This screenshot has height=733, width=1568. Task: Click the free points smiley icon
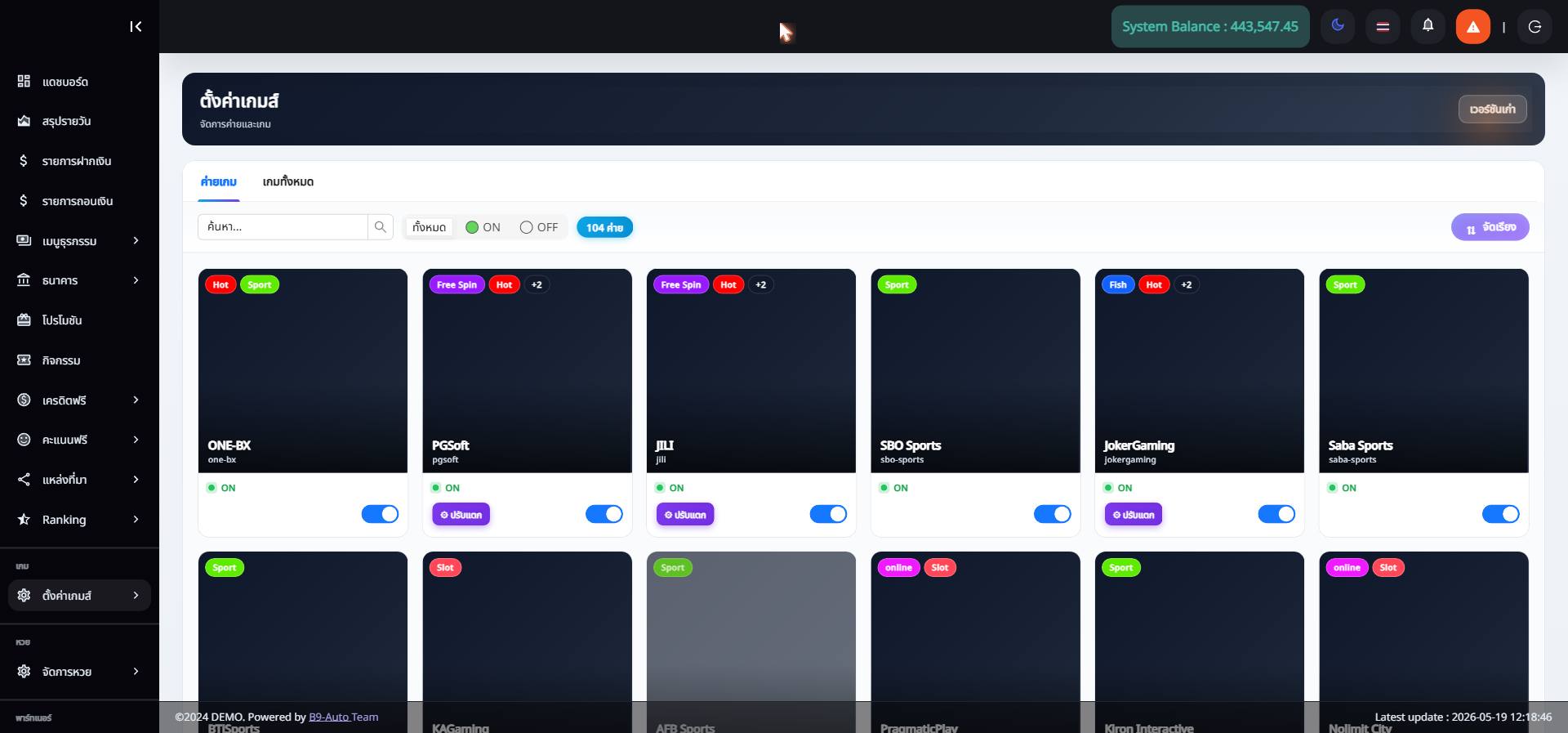24,440
